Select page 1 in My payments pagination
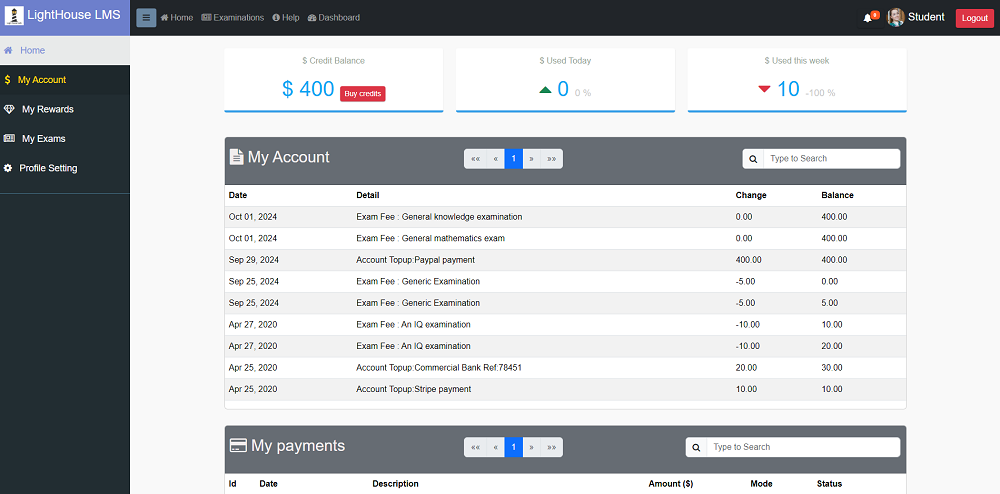This screenshot has height=494, width=1000. pos(513,447)
